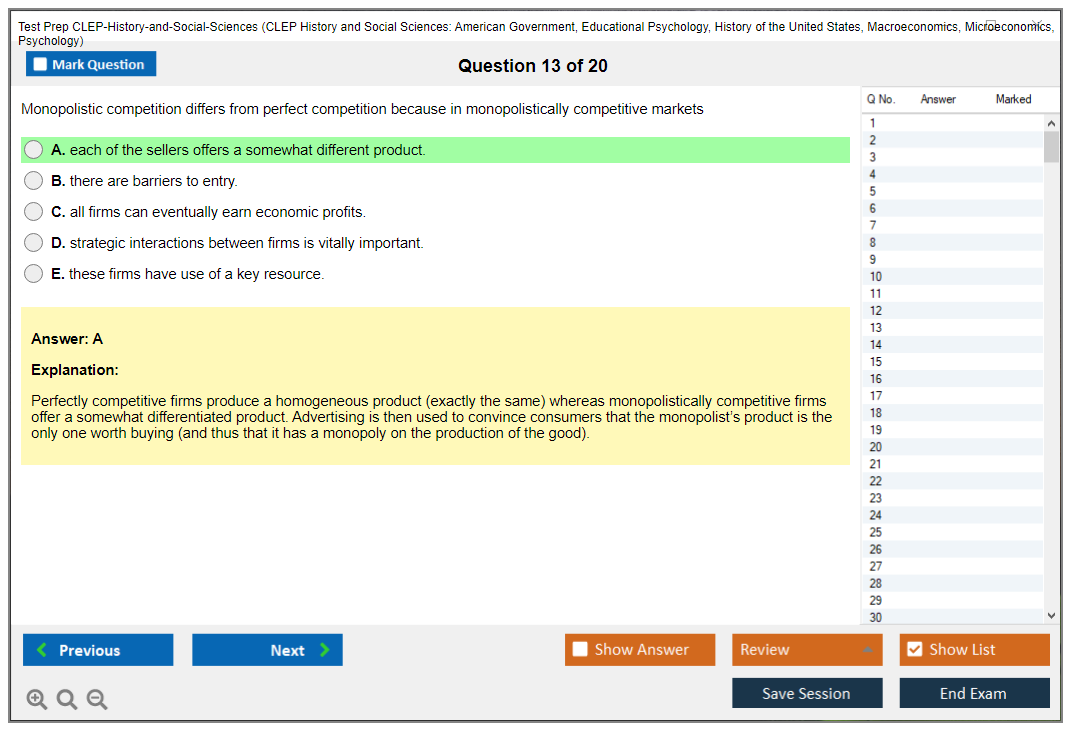This screenshot has height=735, width=1075.
Task: Click Save Session button
Action: click(x=806, y=693)
